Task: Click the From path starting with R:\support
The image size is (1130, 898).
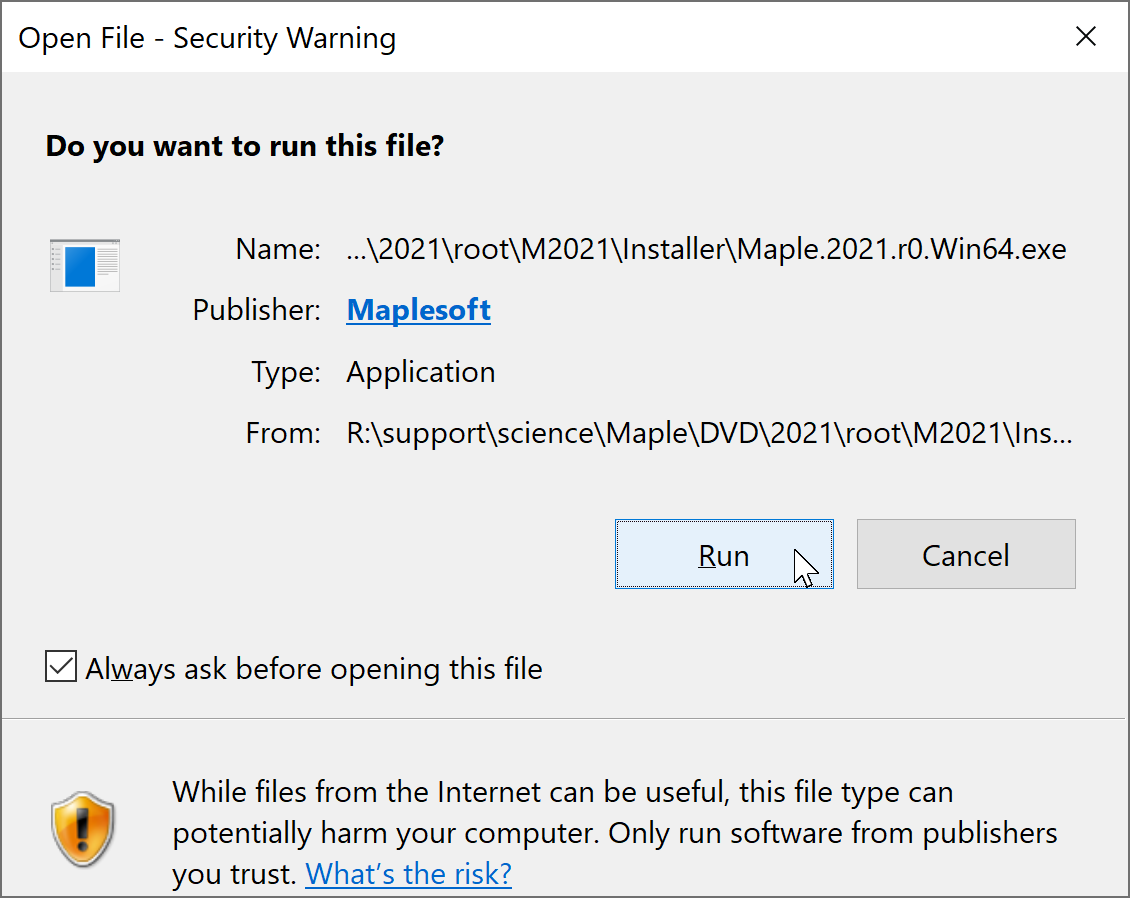Action: click(709, 434)
